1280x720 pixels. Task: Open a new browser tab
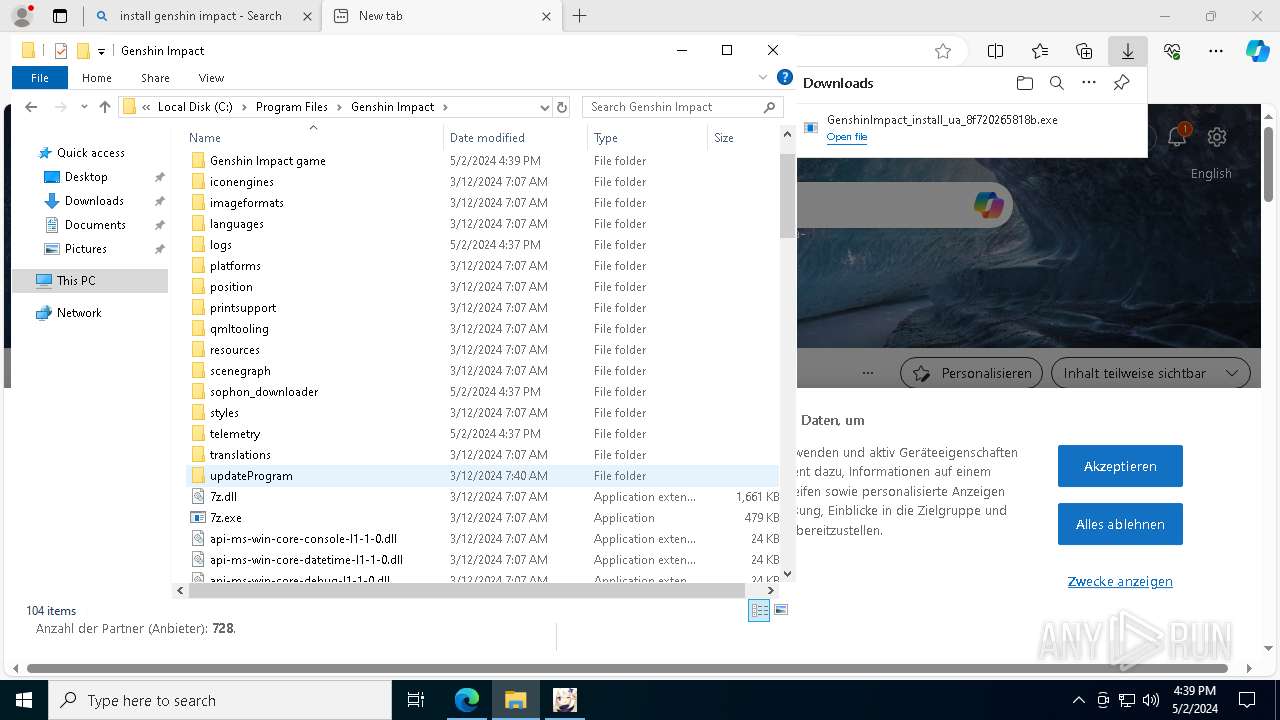point(579,16)
